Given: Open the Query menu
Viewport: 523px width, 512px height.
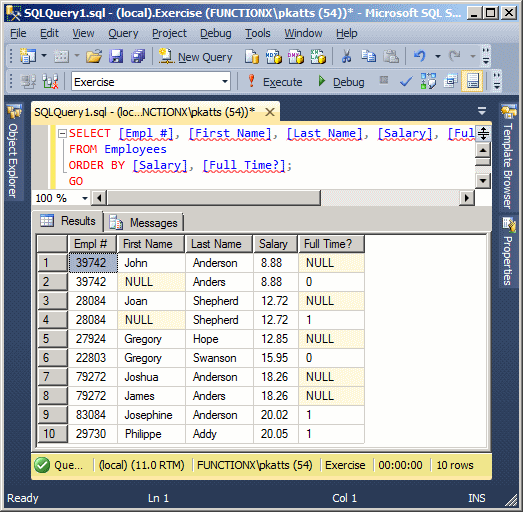Looking at the screenshot, I should point(123,33).
